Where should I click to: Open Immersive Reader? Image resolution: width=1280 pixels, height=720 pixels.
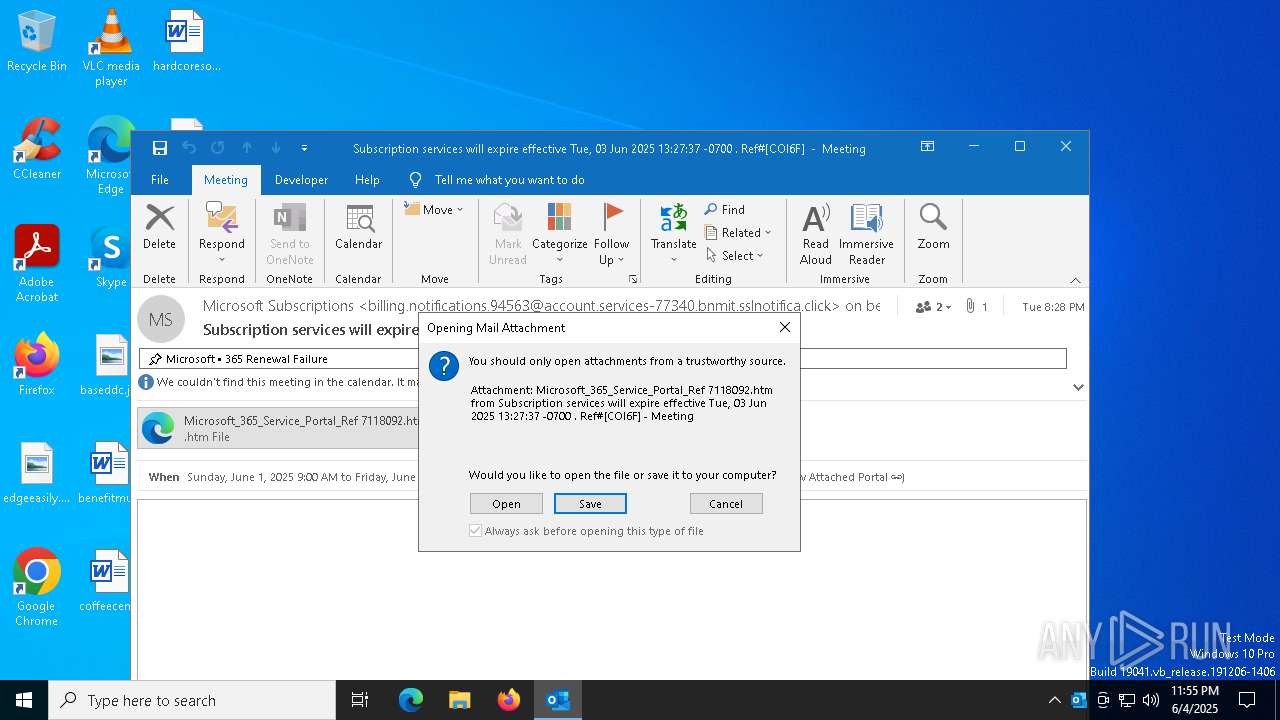point(866,234)
